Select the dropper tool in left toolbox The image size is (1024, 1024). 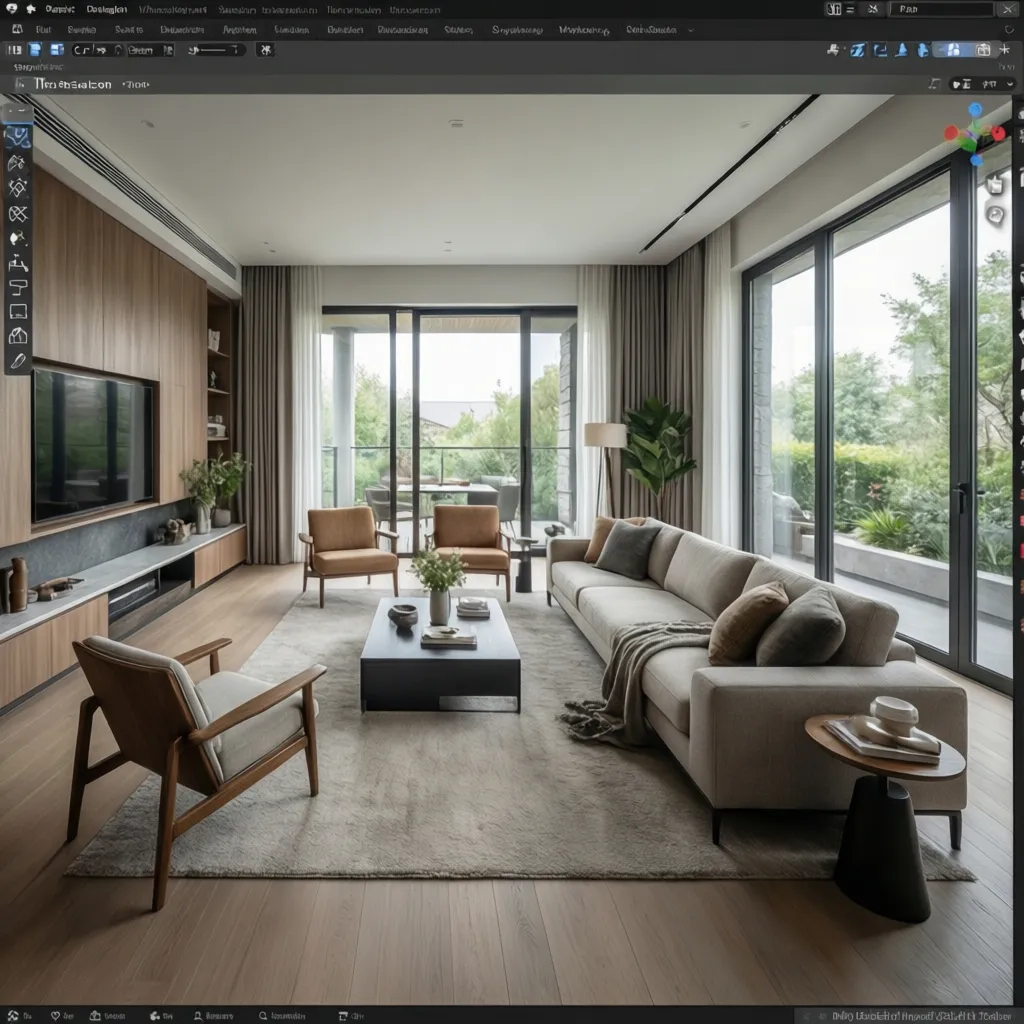coord(18,238)
